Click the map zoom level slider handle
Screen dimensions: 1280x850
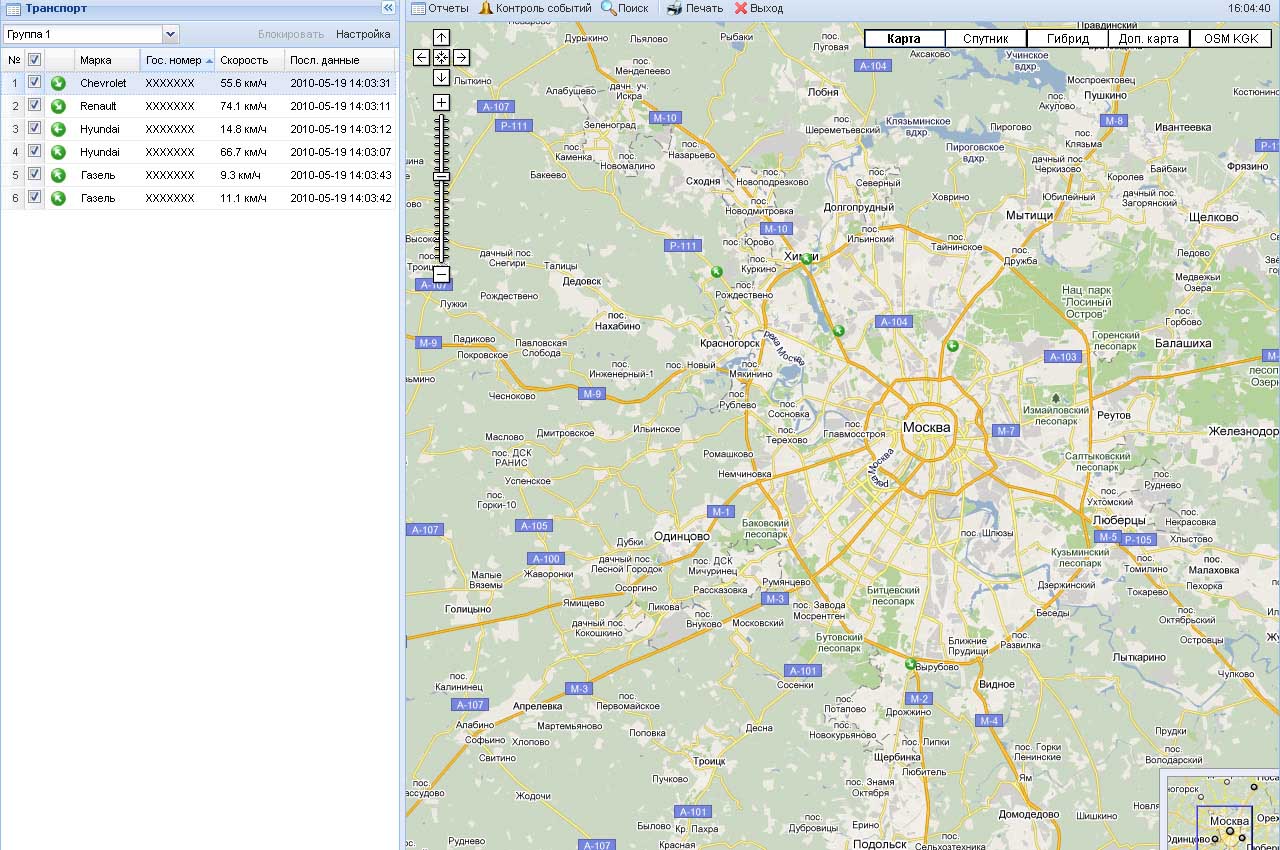pyautogui.click(x=441, y=176)
